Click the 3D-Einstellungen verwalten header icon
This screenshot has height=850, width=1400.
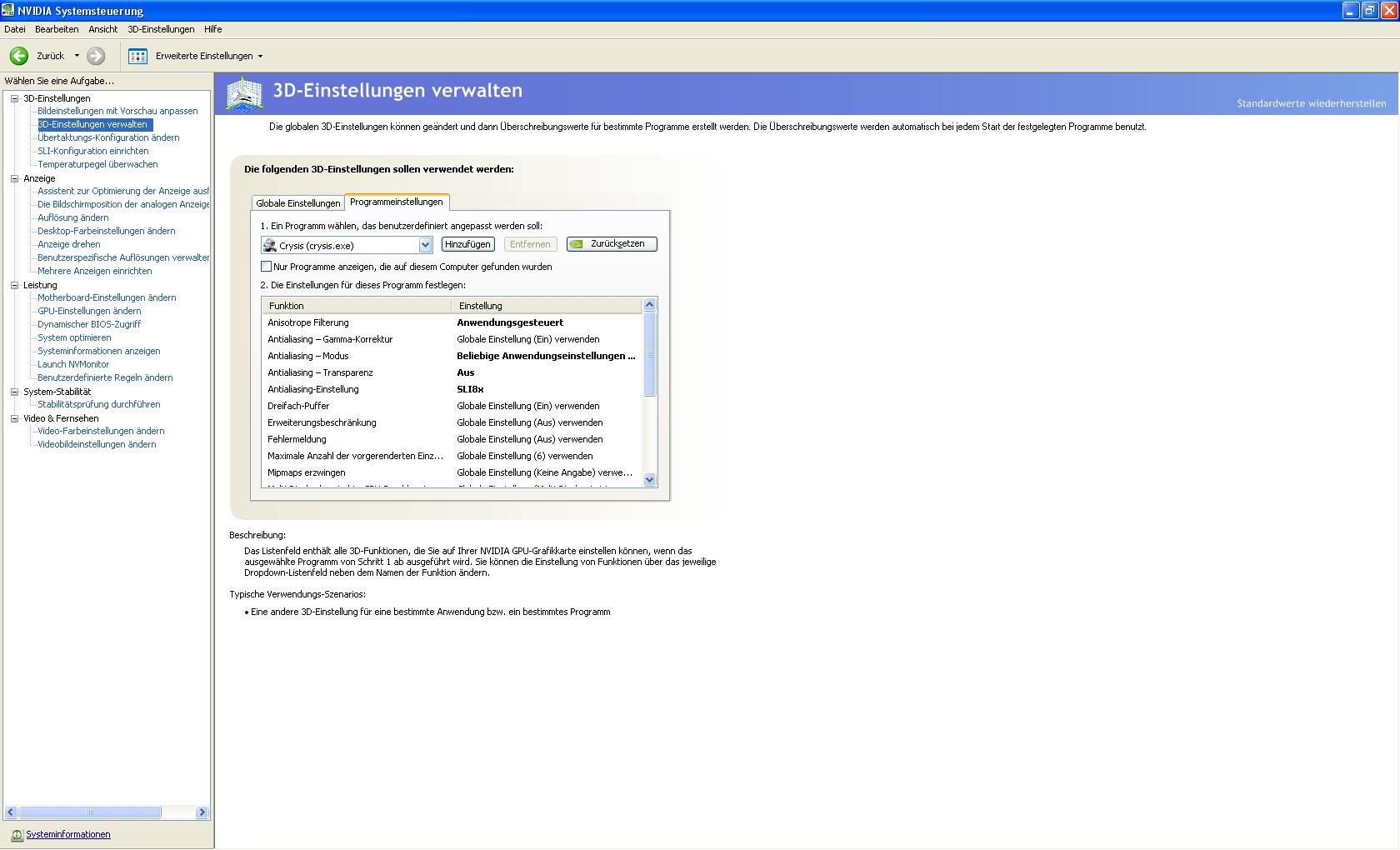point(244,93)
